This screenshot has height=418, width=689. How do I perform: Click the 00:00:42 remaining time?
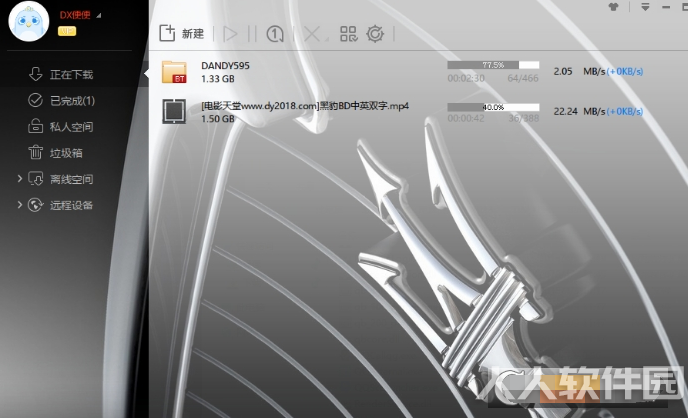point(466,118)
